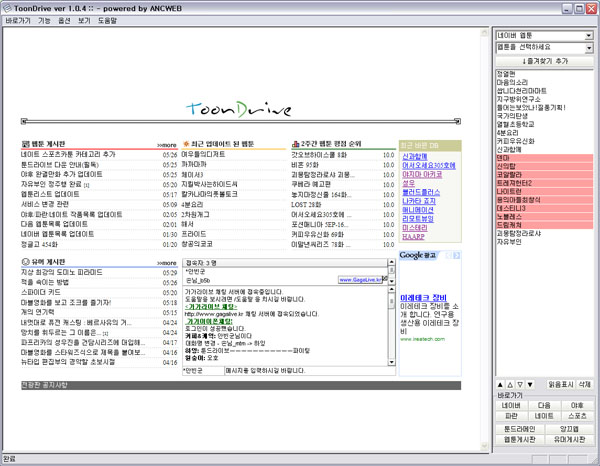This screenshot has height=466, width=600.
Task: Click the 가가라이브 채팅 green link
Action: (211, 307)
